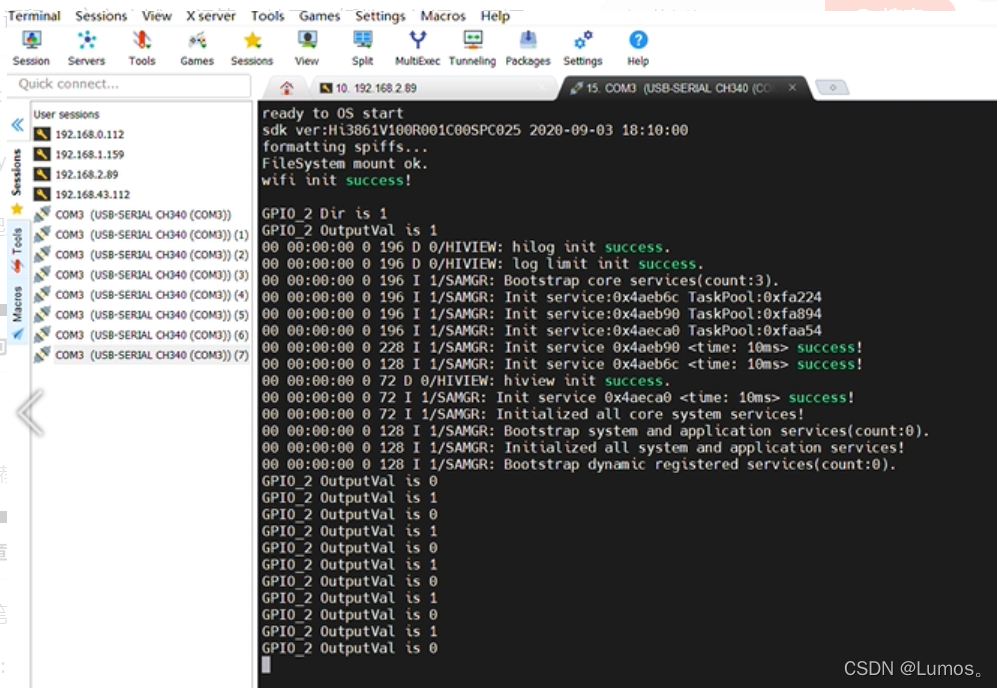
Task: Go to the home tab icon
Action: (x=287, y=88)
